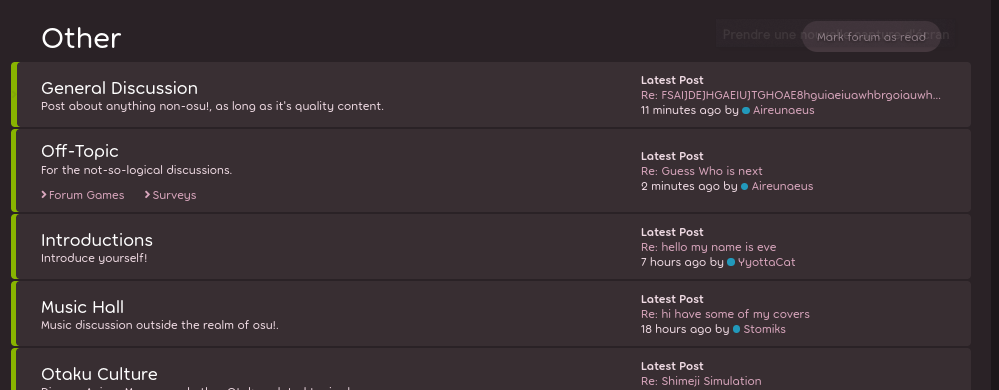This screenshot has height=390, width=999.
Task: Open latest post Re: hello my name is eve
Action: tap(708, 247)
